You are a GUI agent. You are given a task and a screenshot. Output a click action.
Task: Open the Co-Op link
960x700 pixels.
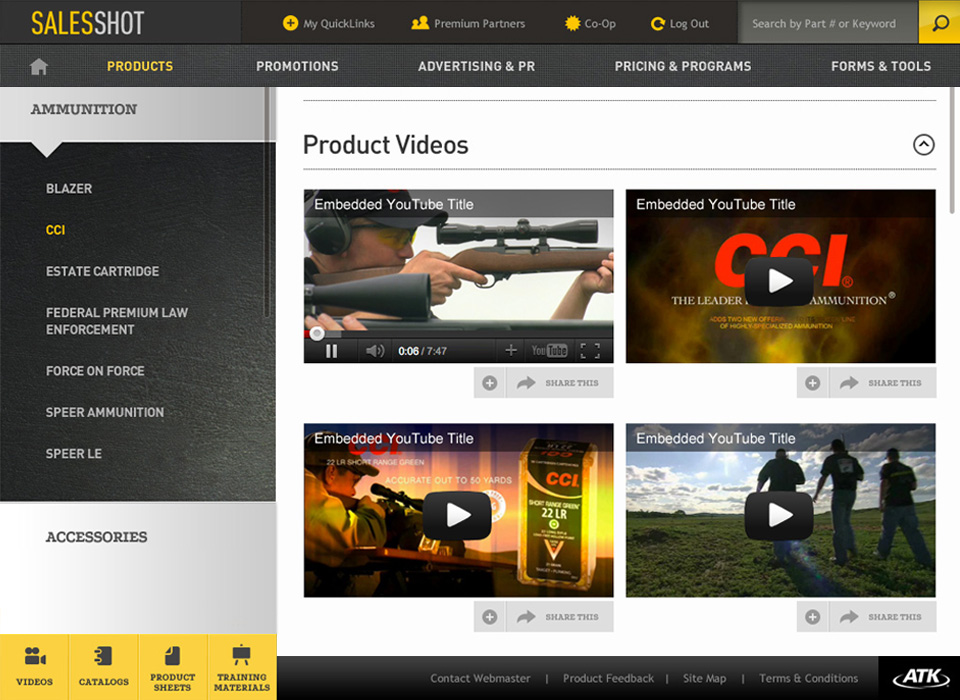coord(590,23)
